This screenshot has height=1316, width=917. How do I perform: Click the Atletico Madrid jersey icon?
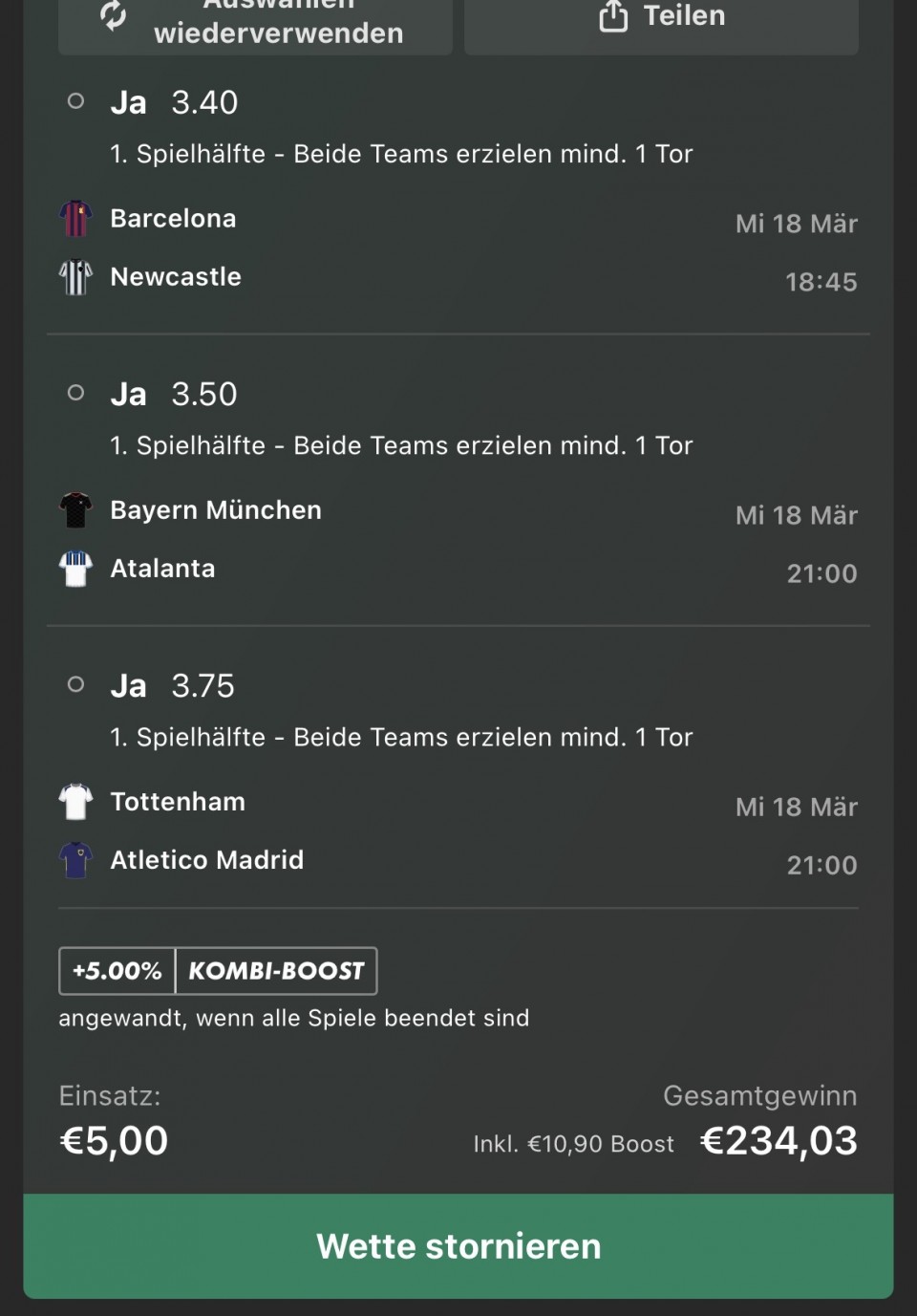pos(75,860)
